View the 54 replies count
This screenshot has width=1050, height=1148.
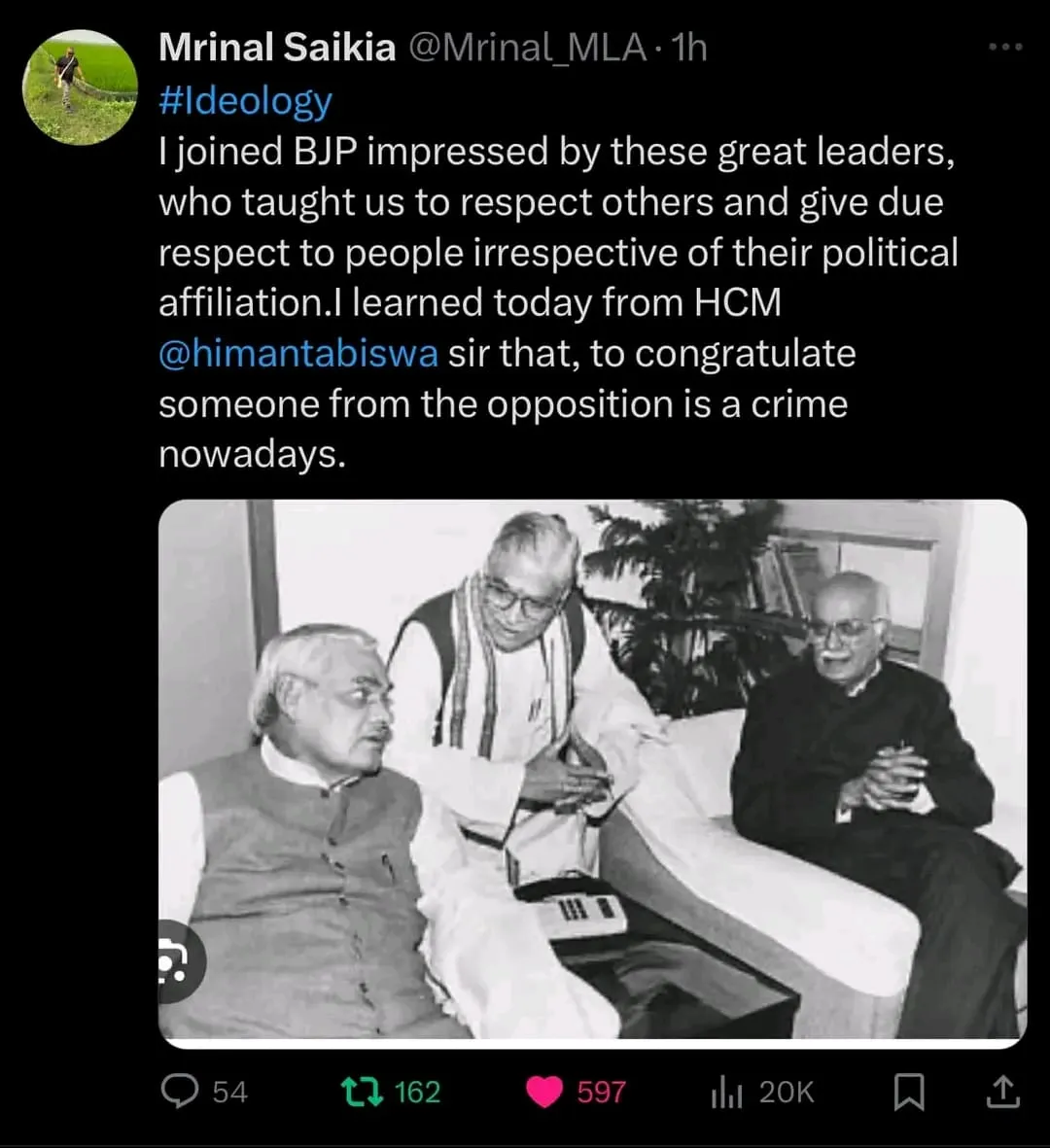click(229, 1093)
